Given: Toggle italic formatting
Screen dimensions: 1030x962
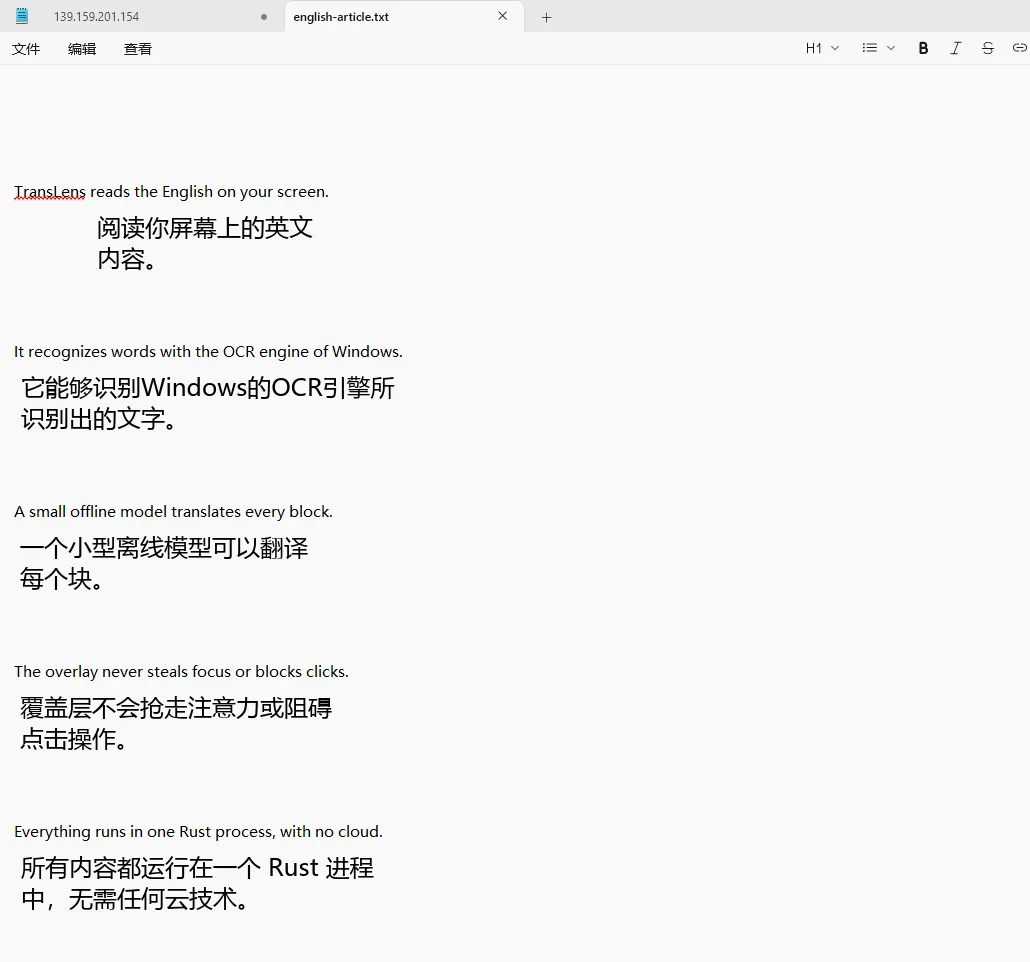Looking at the screenshot, I should click(x=955, y=48).
